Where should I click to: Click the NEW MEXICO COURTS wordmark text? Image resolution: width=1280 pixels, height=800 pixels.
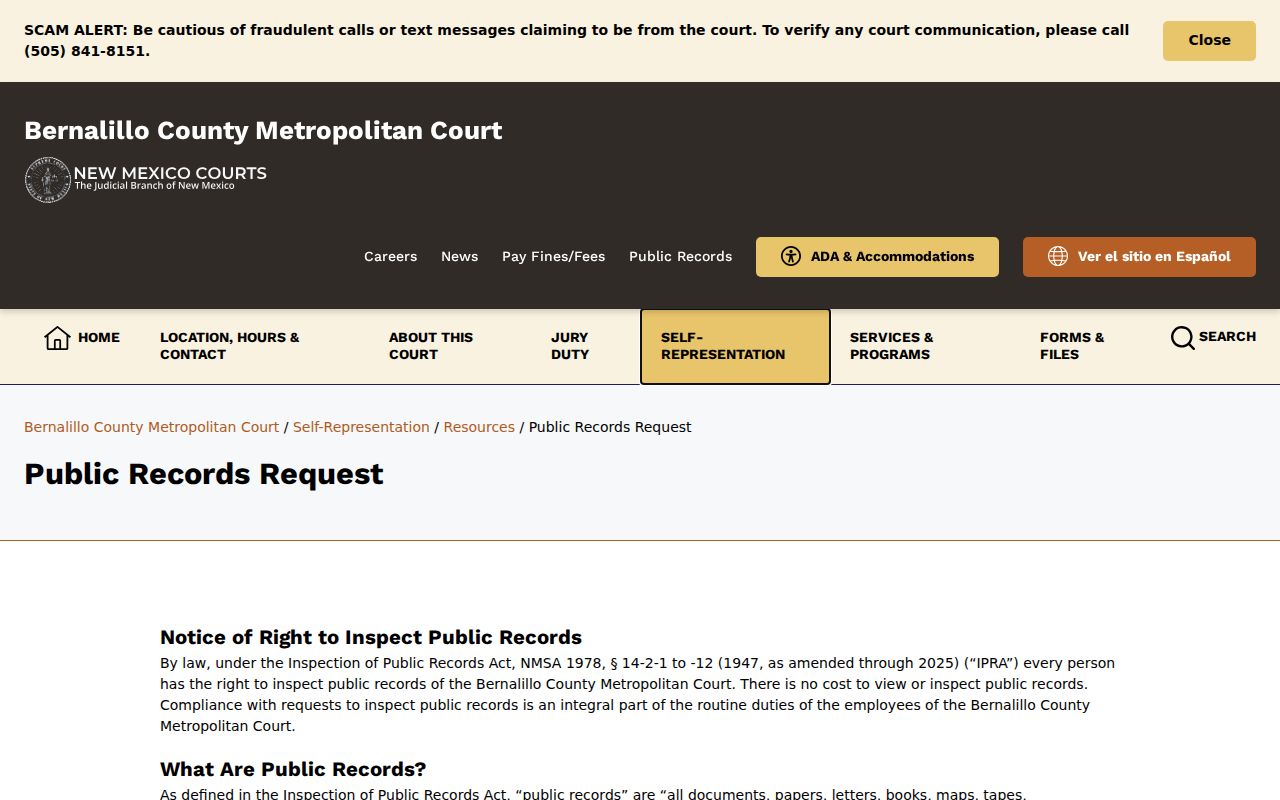click(x=170, y=173)
